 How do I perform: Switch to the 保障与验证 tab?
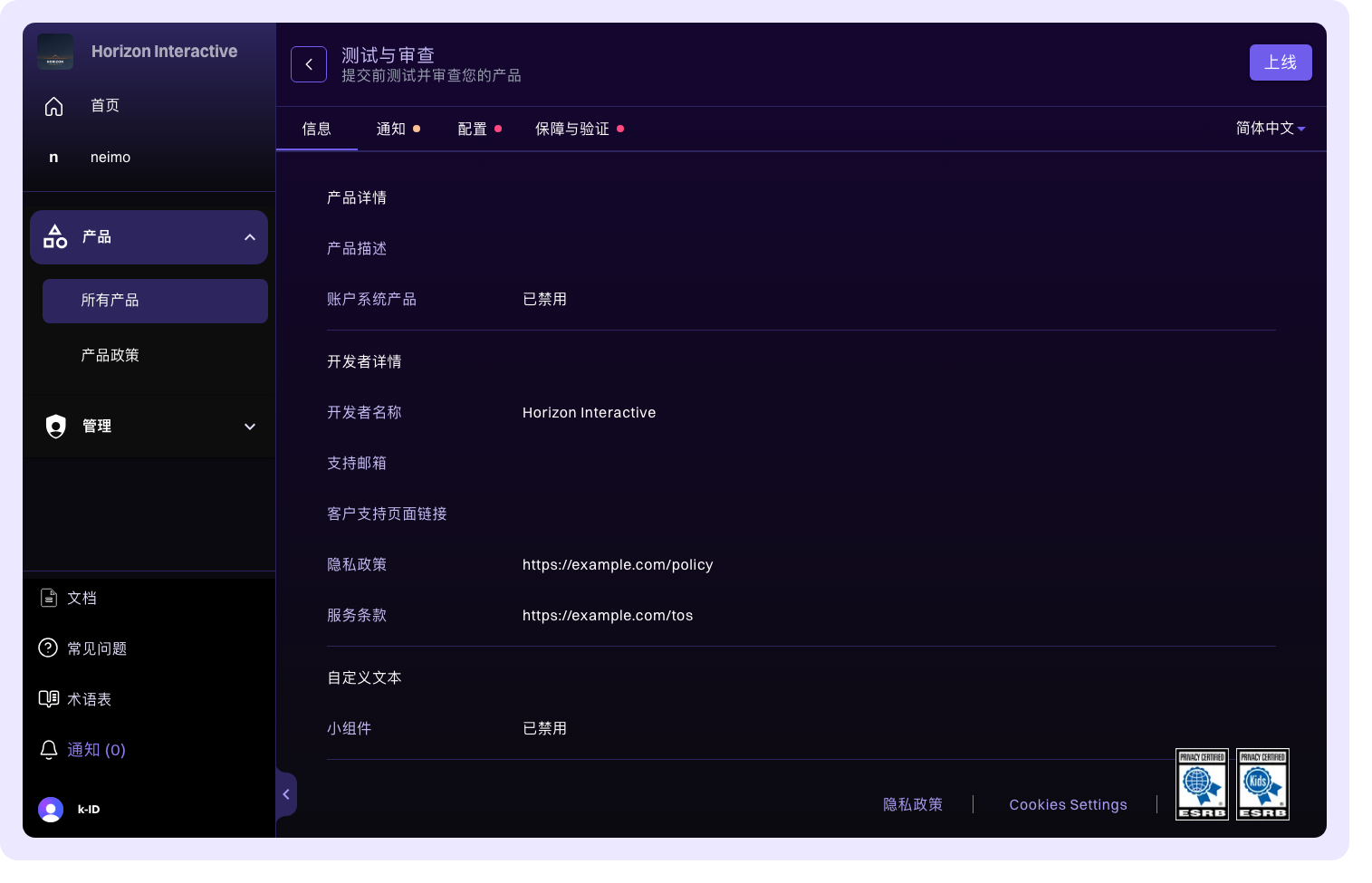click(580, 129)
